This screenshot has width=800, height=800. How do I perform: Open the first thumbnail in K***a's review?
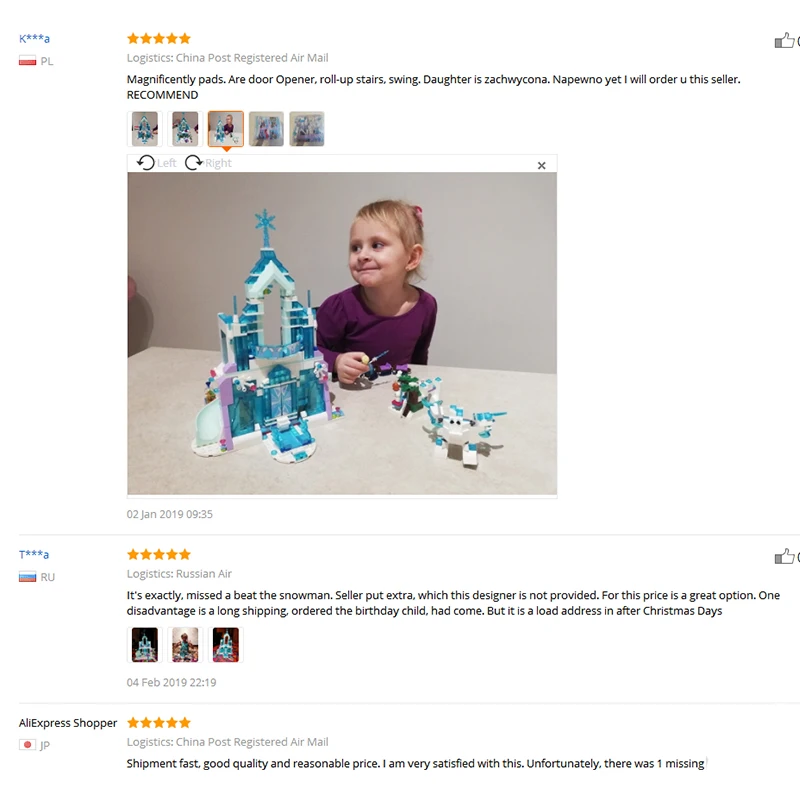144,129
